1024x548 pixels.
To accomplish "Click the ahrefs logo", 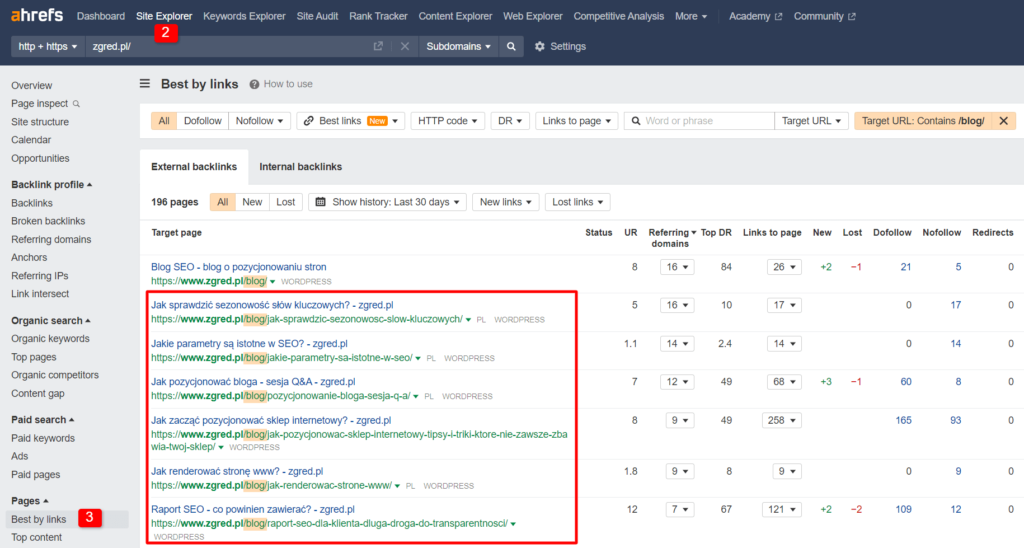I will click(x=35, y=16).
